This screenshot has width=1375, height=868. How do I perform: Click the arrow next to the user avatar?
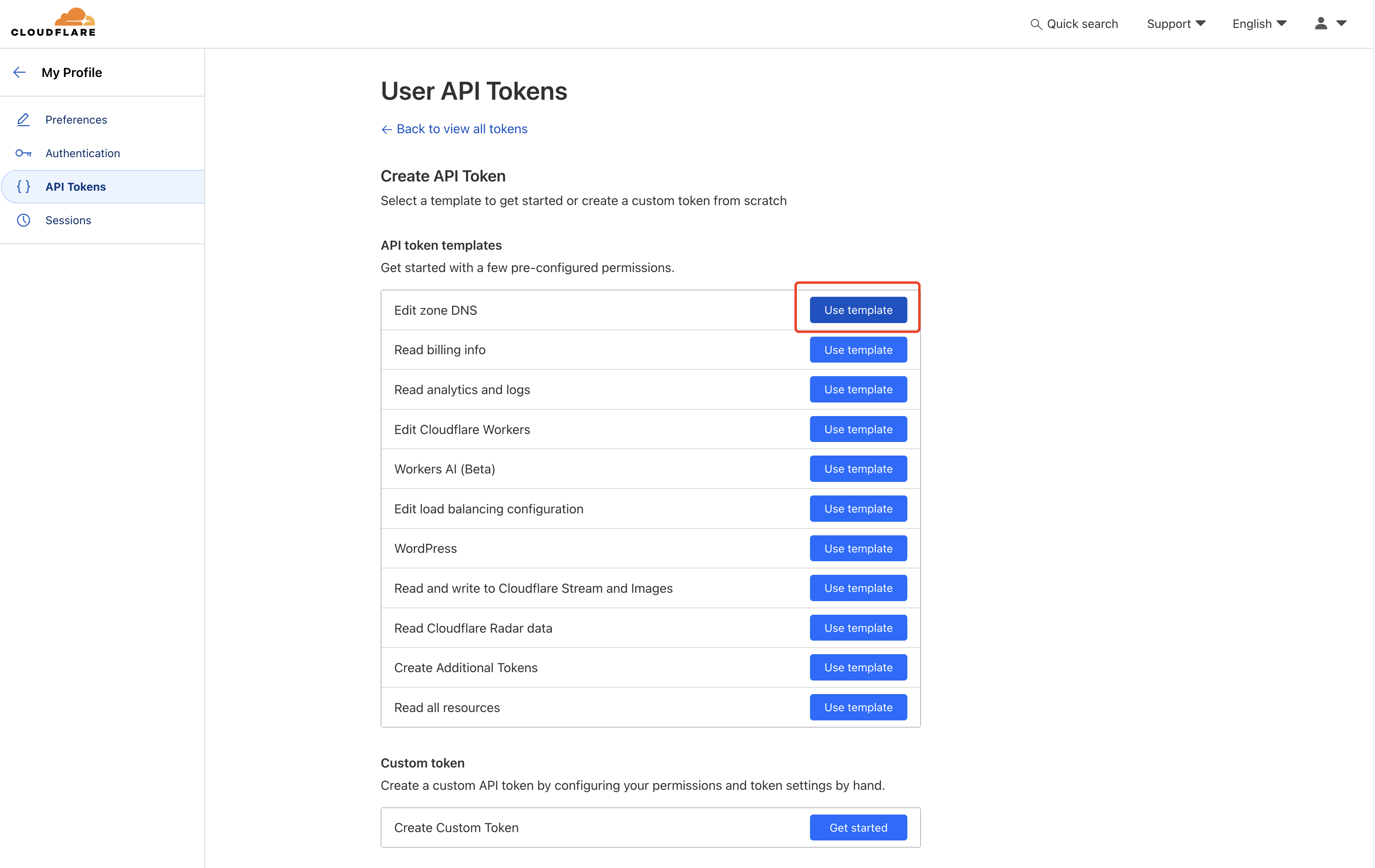coord(1342,24)
